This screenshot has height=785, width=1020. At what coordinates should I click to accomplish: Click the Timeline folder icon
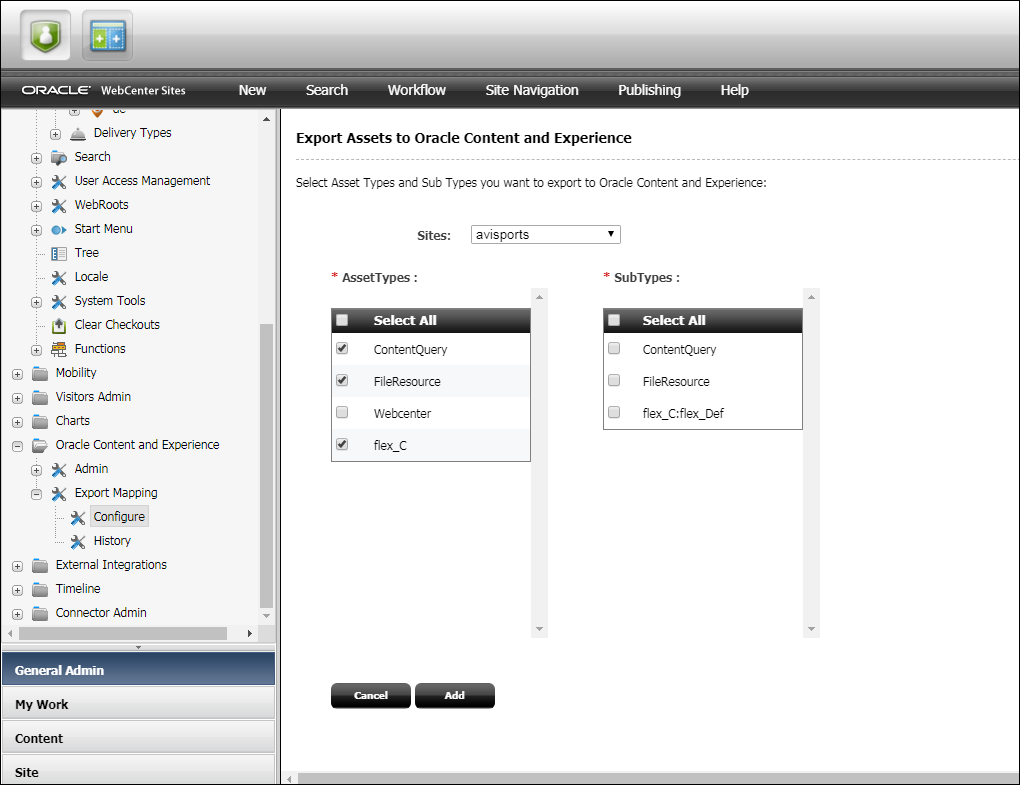40,589
